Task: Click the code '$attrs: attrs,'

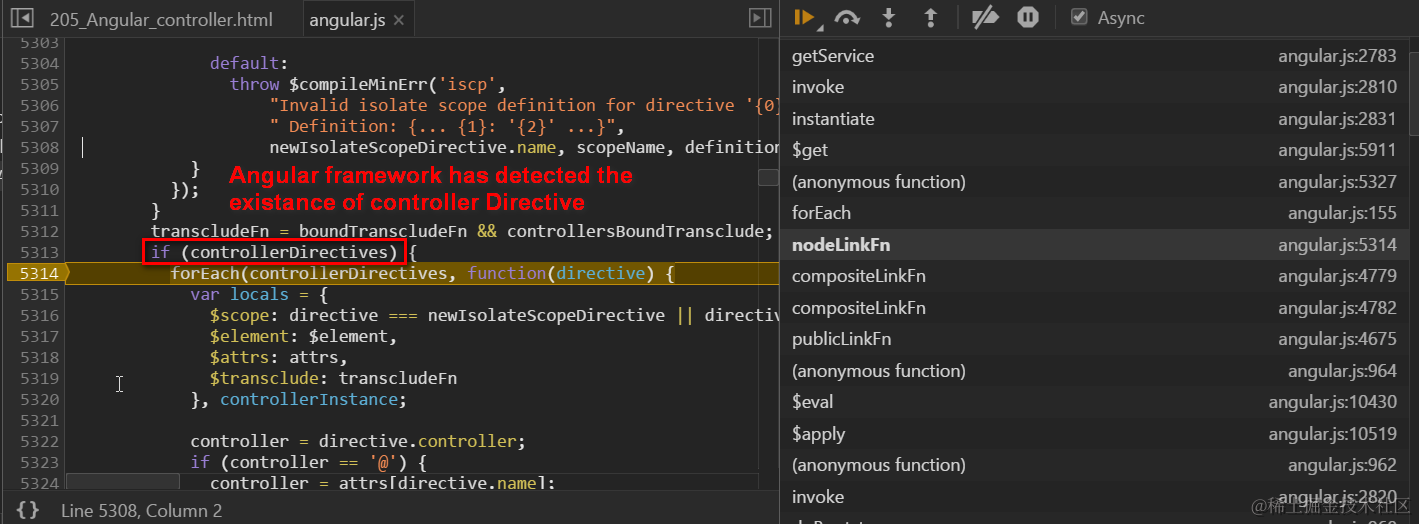Action: coord(279,357)
